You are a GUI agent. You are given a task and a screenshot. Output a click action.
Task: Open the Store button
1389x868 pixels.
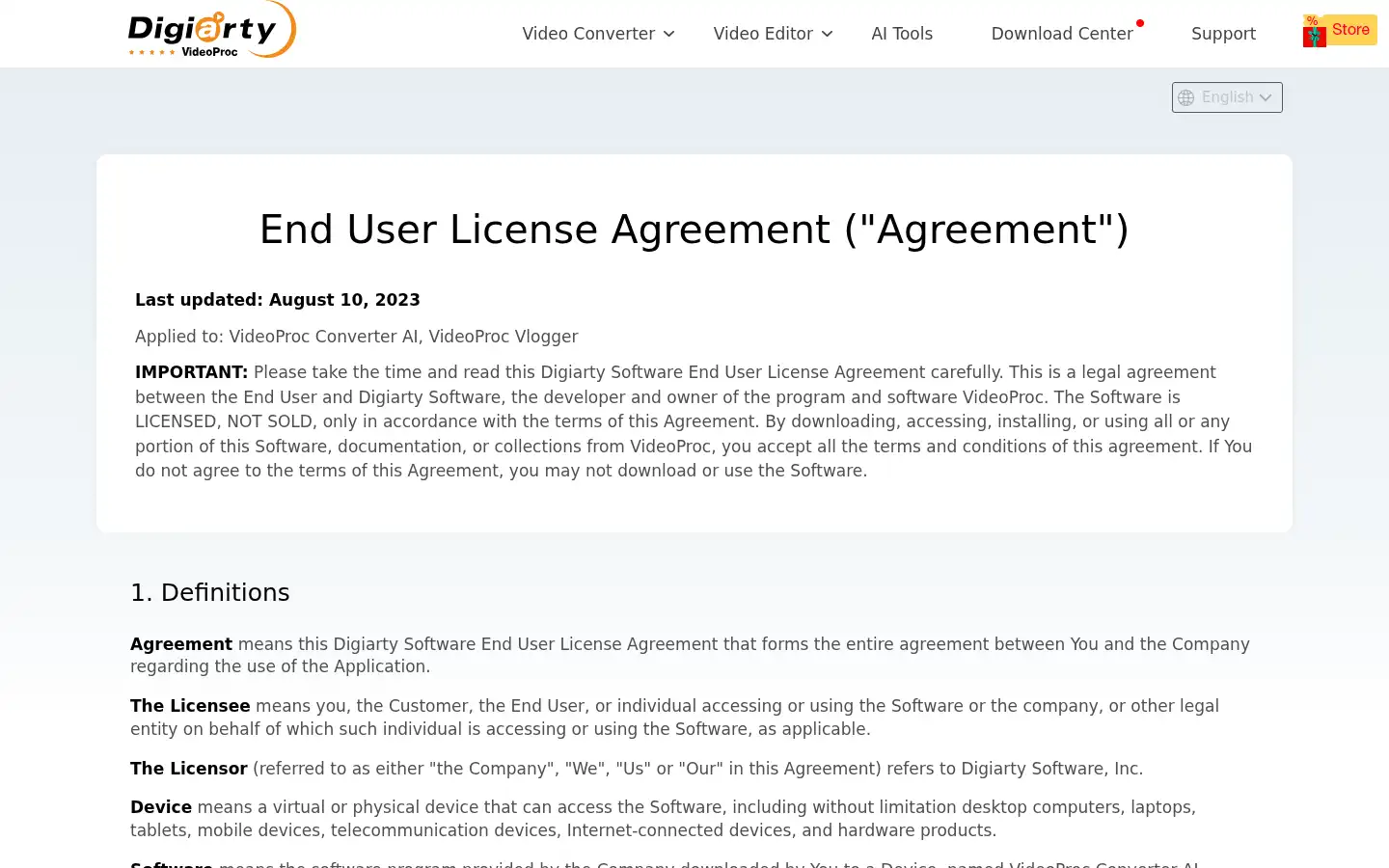[1340, 30]
